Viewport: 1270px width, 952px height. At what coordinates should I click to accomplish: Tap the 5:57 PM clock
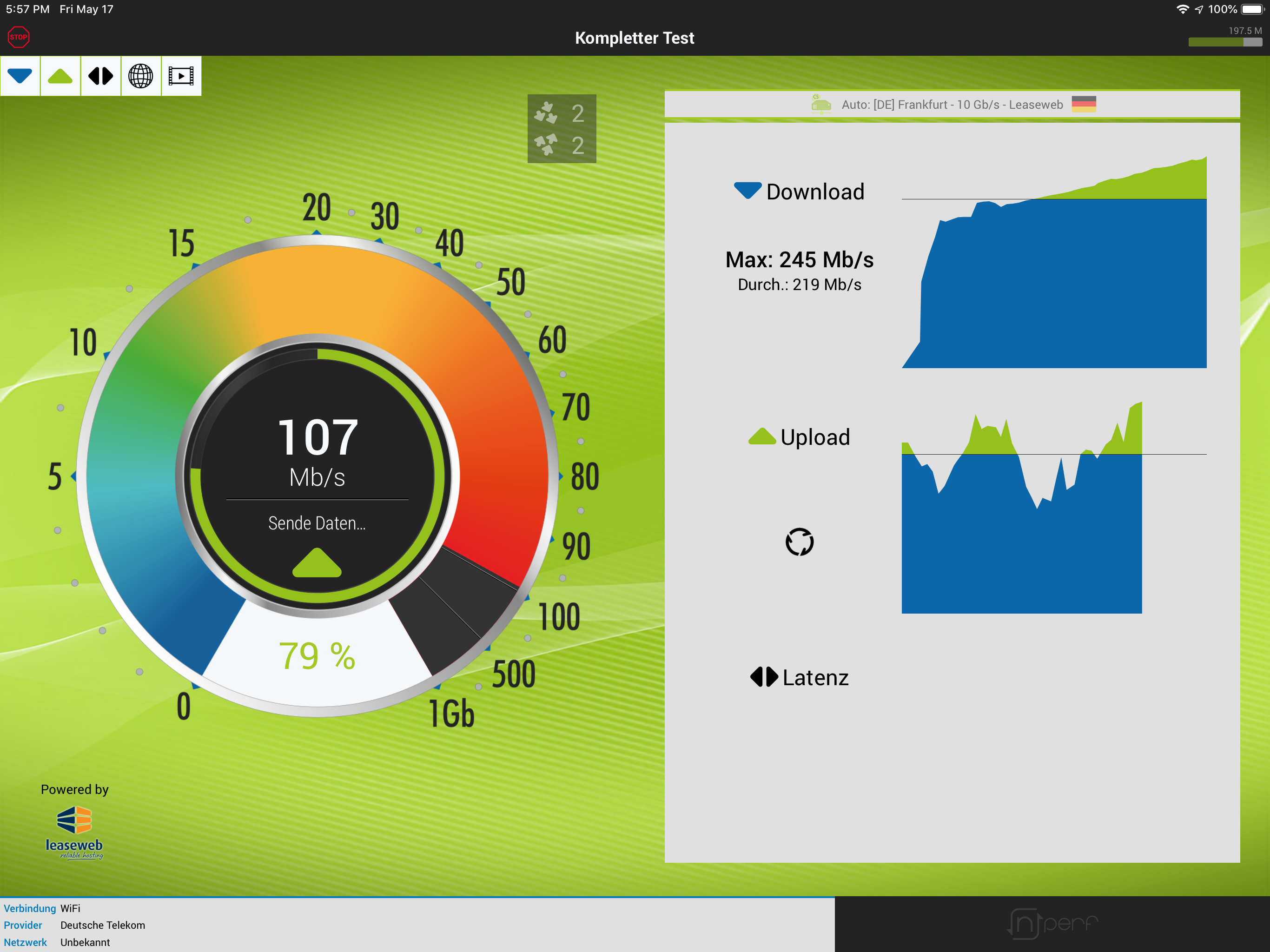(x=27, y=9)
